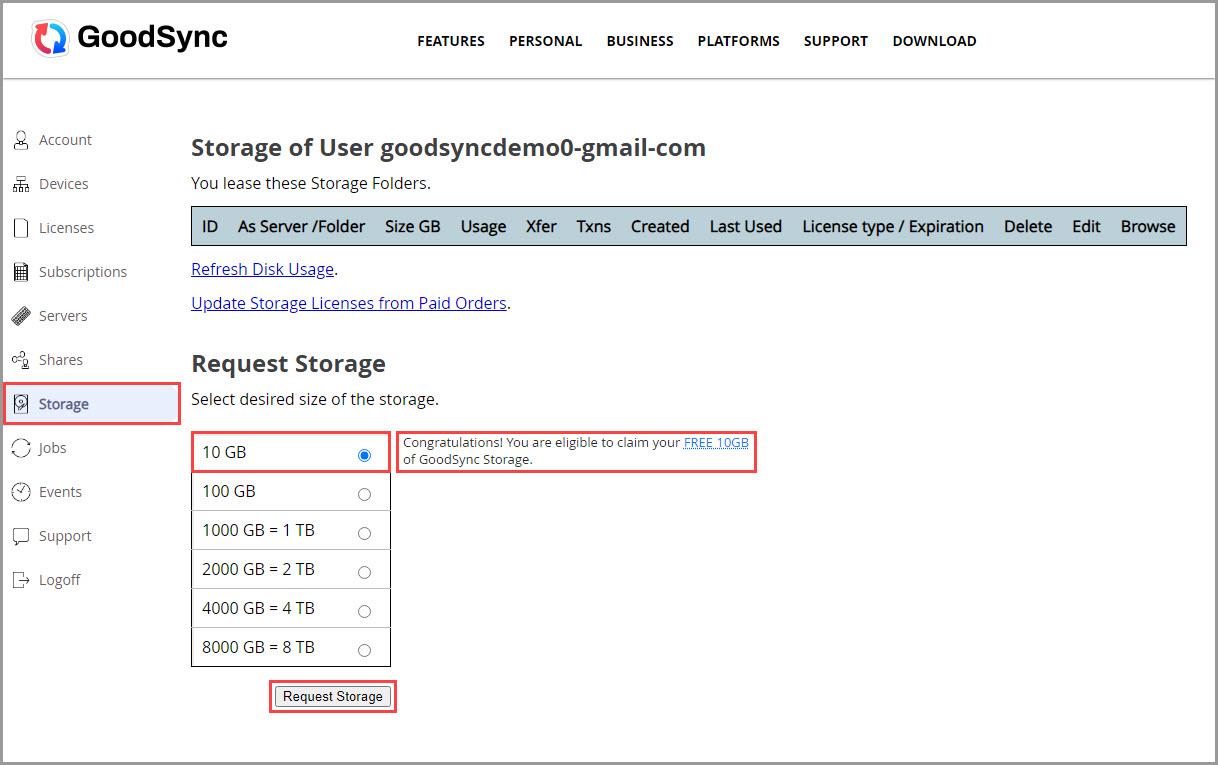Open the Servers sidebar label
This screenshot has width=1218, height=765.
(x=63, y=316)
